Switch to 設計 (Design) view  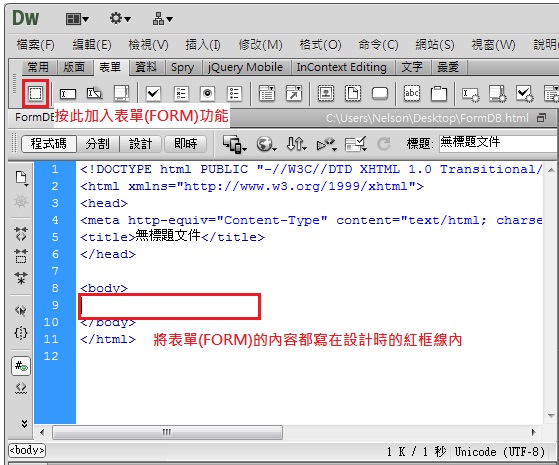[140, 144]
